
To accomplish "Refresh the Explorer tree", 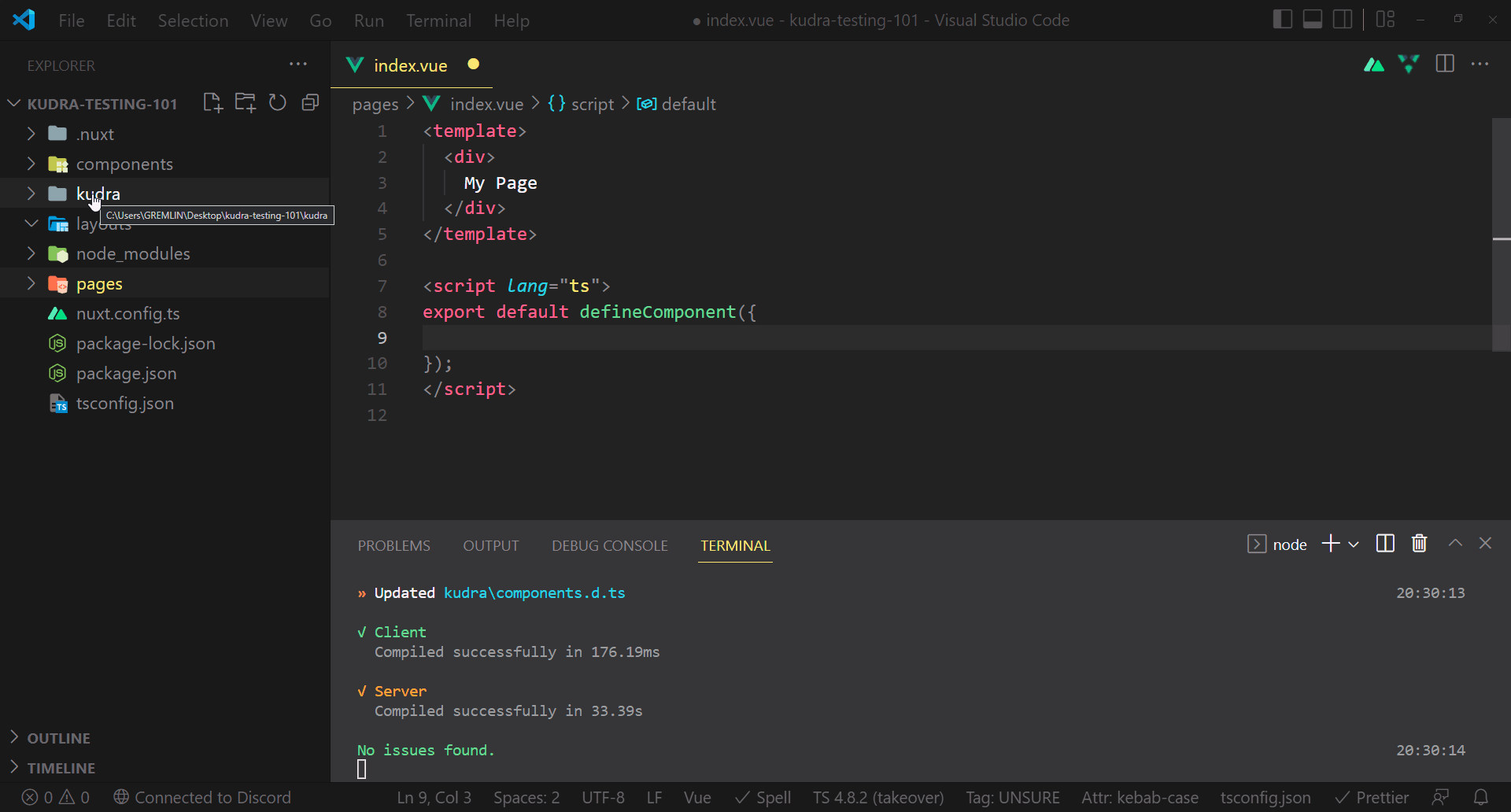I will coord(278,103).
